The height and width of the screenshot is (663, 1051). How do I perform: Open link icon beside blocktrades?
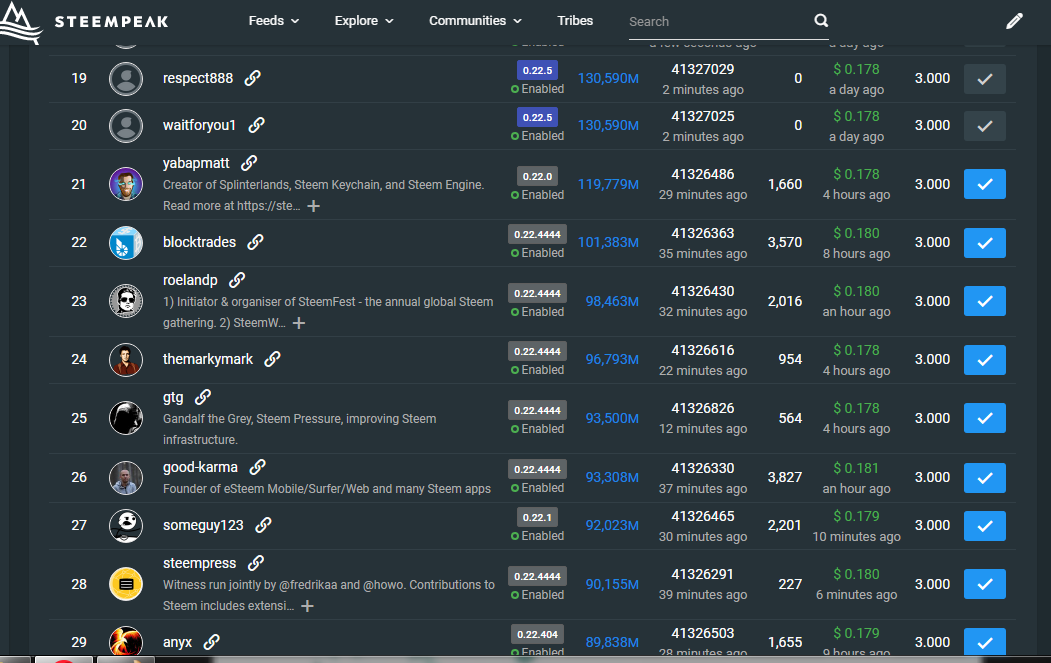pyautogui.click(x=255, y=242)
